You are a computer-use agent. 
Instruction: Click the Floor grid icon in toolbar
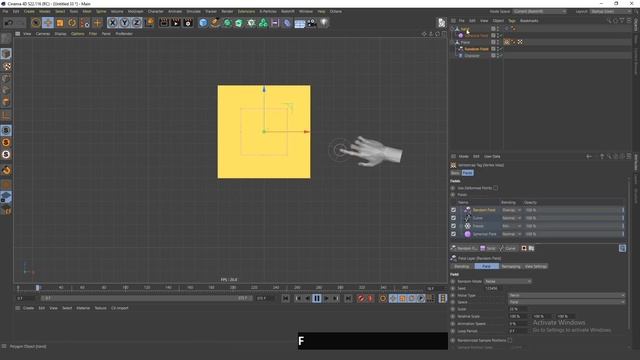(x=300, y=23)
